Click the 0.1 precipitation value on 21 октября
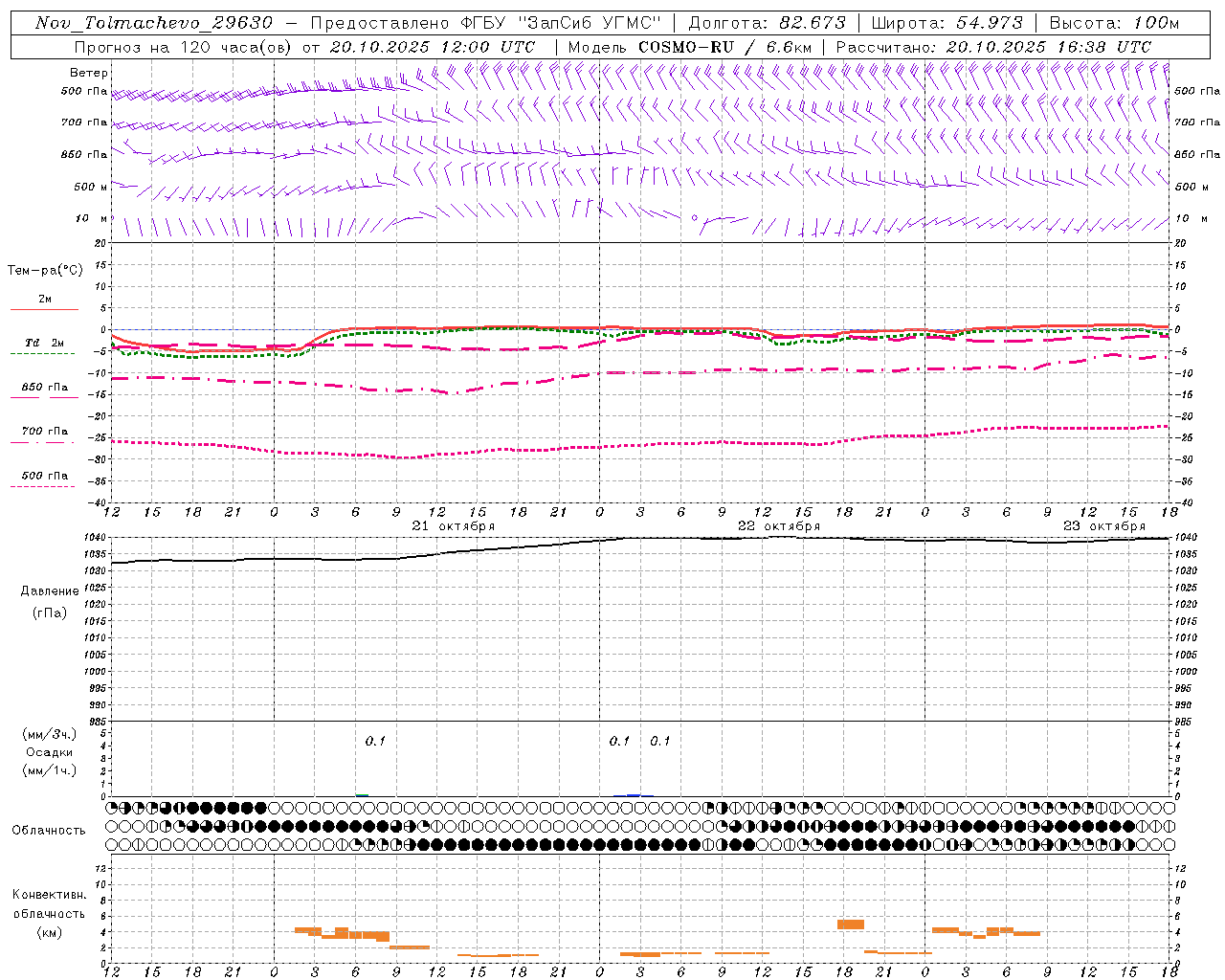 [375, 741]
